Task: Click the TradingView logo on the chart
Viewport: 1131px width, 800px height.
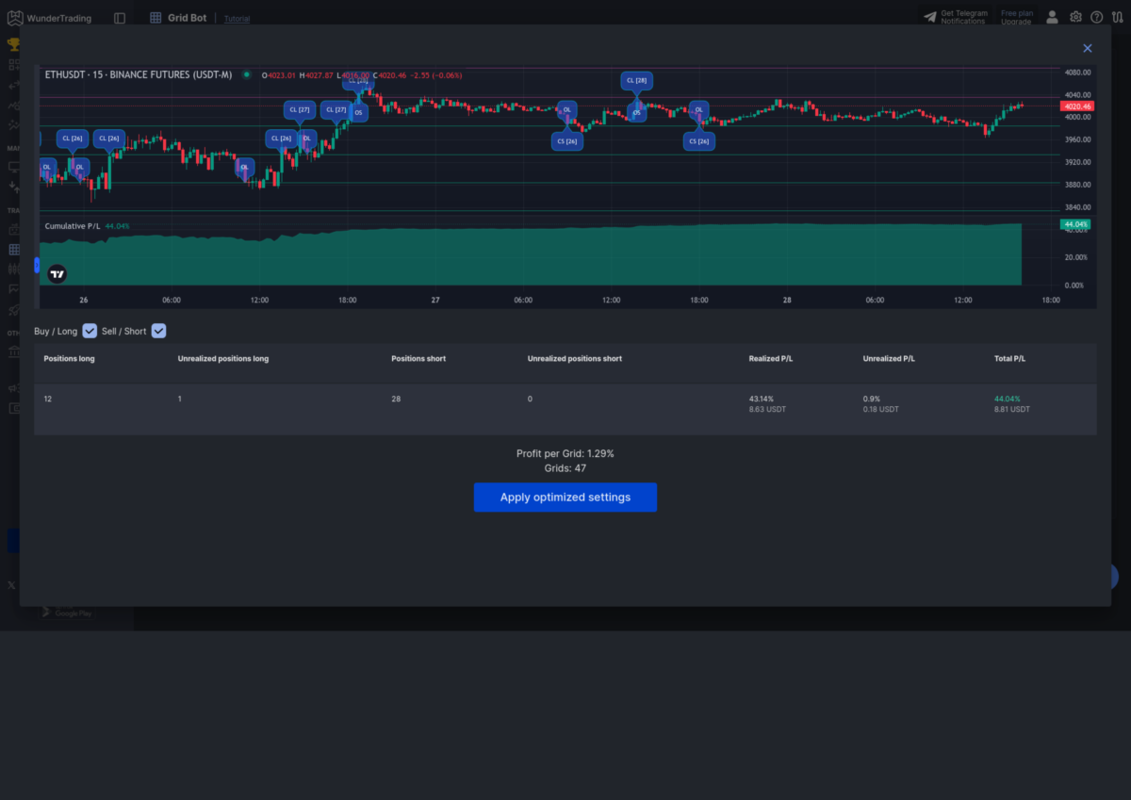Action: pos(56,272)
